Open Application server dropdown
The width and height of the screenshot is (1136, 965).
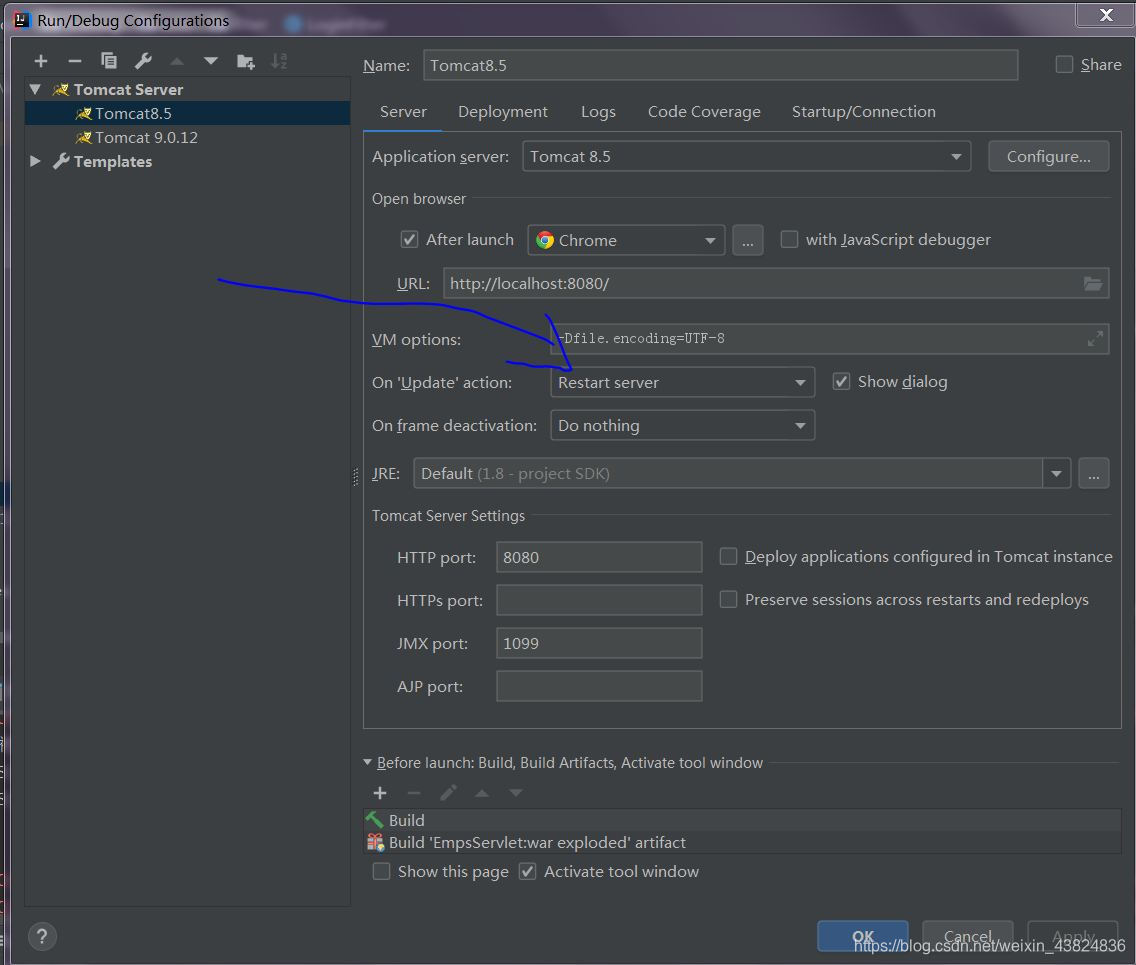tap(746, 156)
